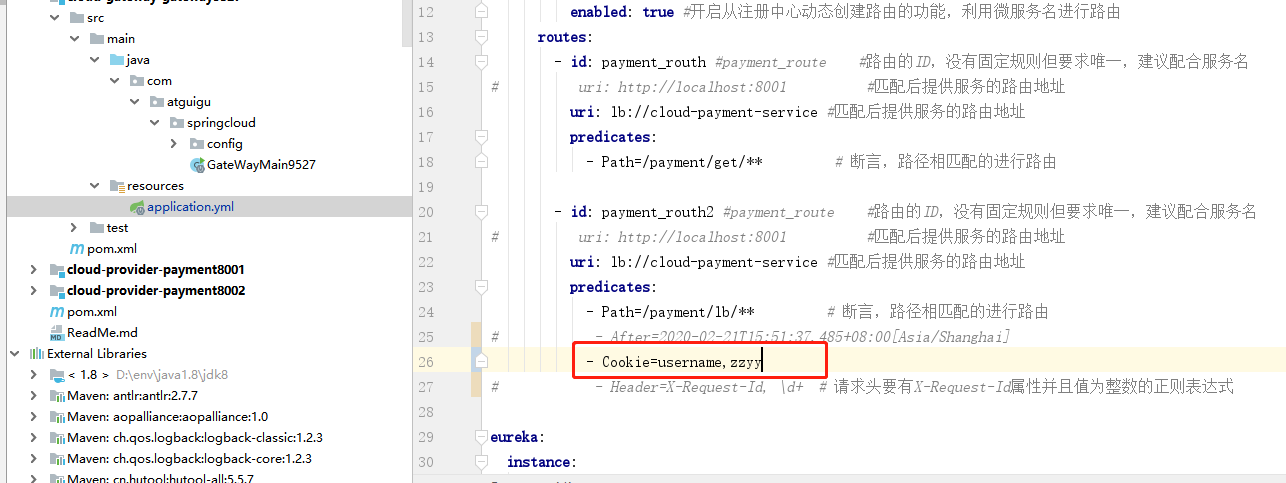This screenshot has width=1286, height=483.
Task: Click the project panel vertical scrollbar
Action: tap(406, 22)
